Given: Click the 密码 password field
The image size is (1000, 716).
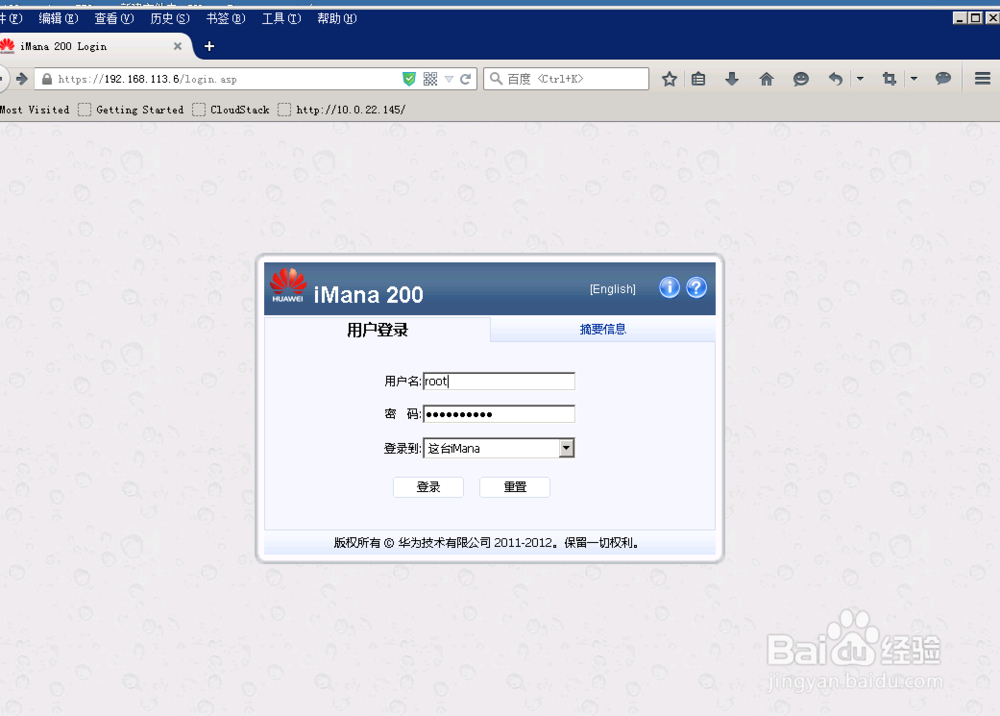Looking at the screenshot, I should [x=499, y=414].
